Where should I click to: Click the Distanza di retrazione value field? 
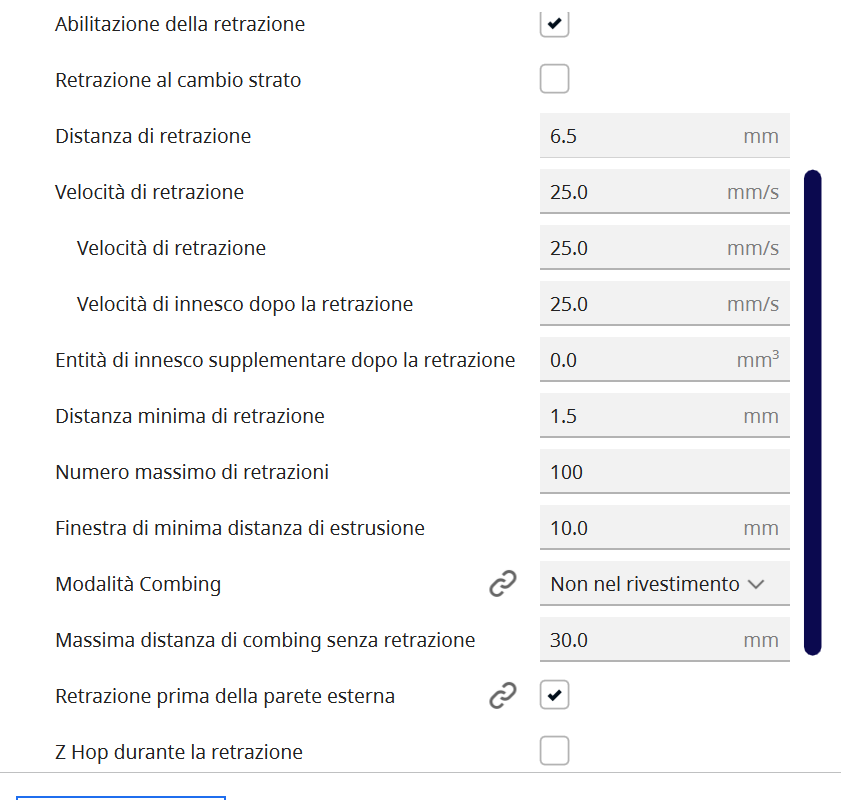pyautogui.click(x=640, y=137)
